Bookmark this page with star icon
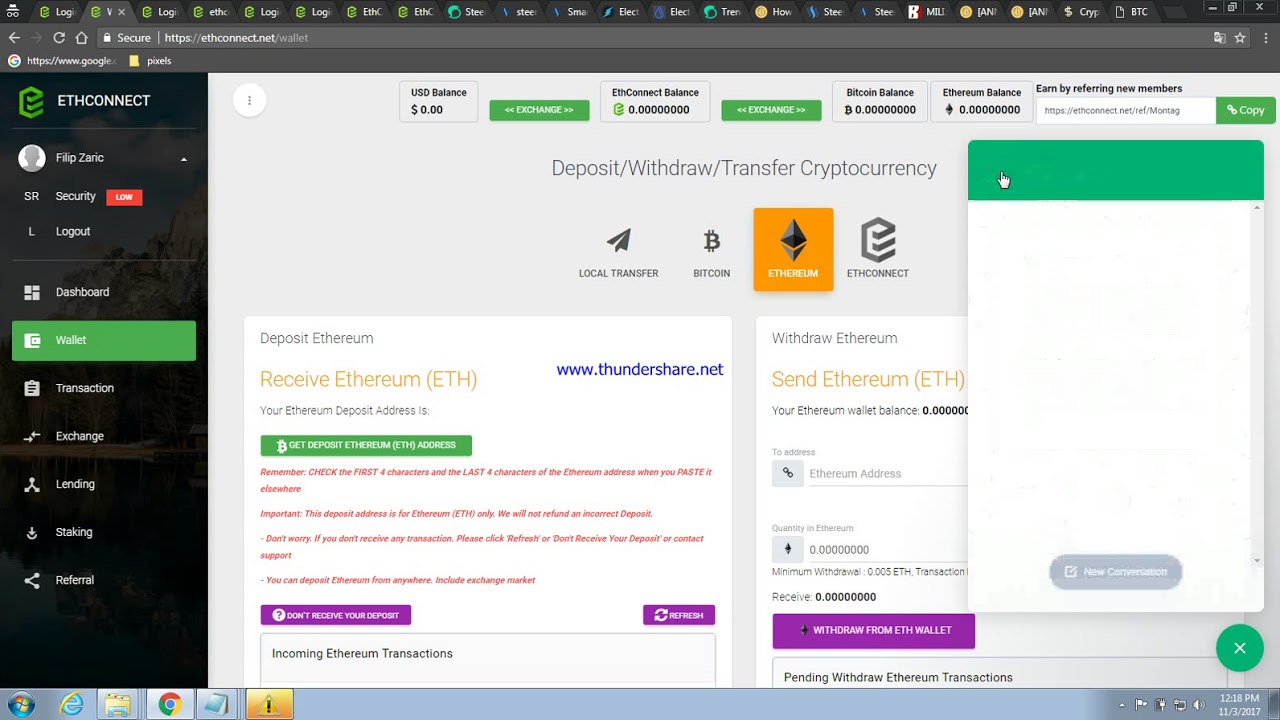Image resolution: width=1280 pixels, height=720 pixels. tap(1240, 37)
